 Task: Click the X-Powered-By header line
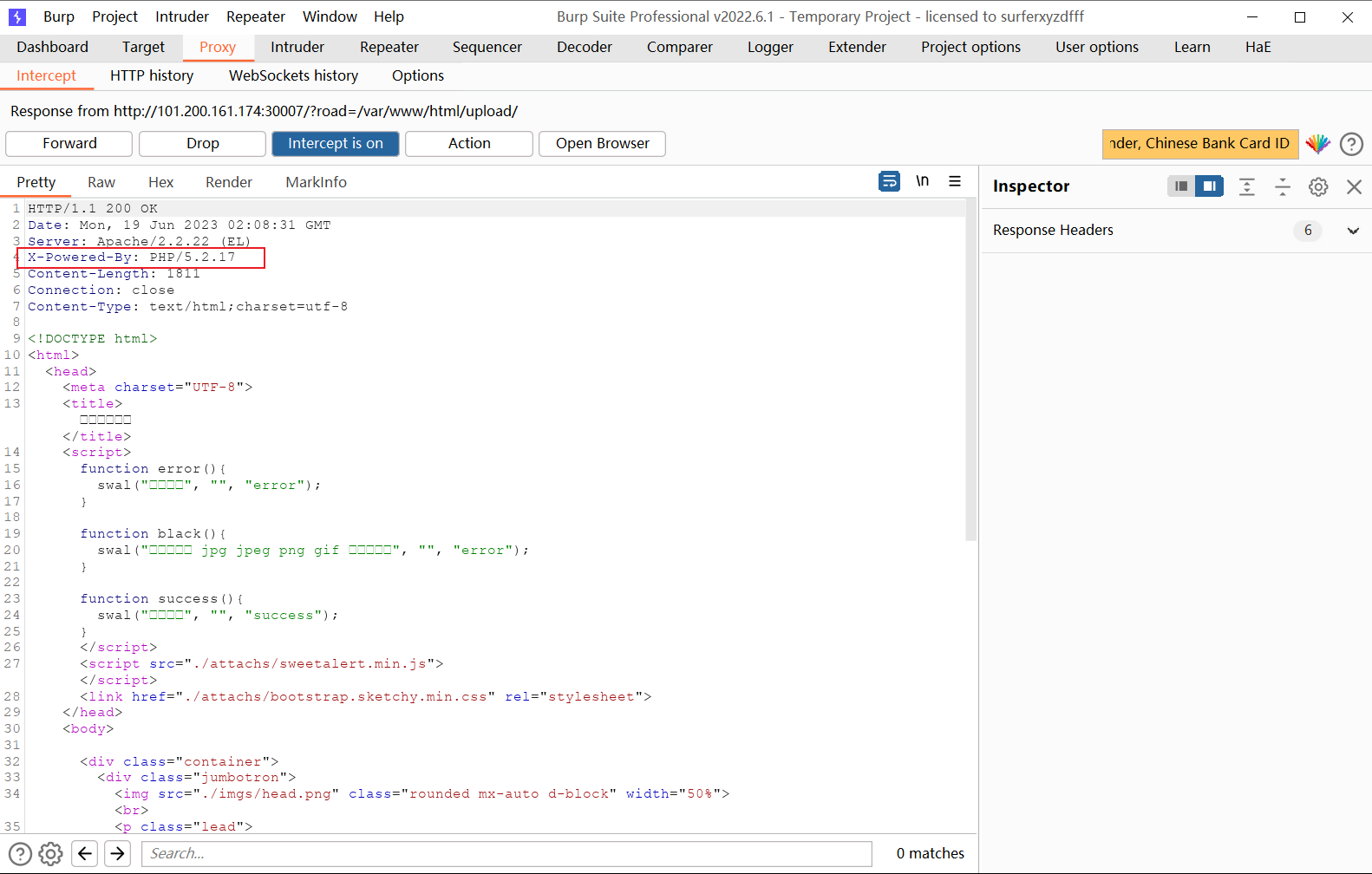point(132,258)
